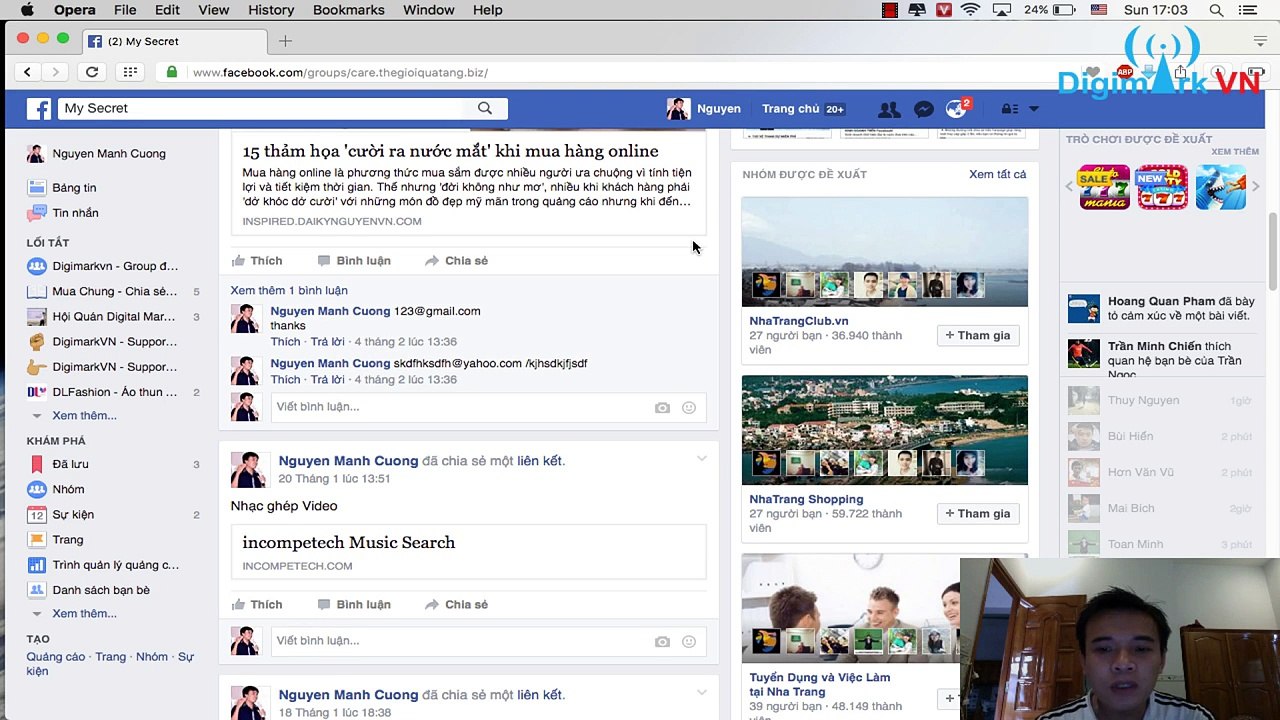This screenshot has width=1280, height=720.
Task: Open NhaTrangClub.vn group cover image
Action: pyautogui.click(x=884, y=252)
